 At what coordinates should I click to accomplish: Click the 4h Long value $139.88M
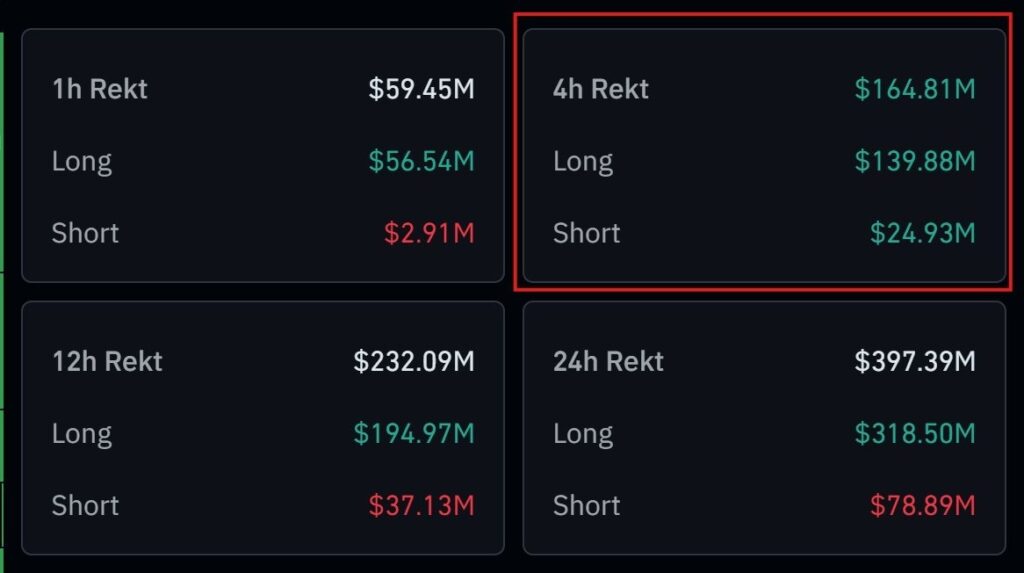point(914,161)
